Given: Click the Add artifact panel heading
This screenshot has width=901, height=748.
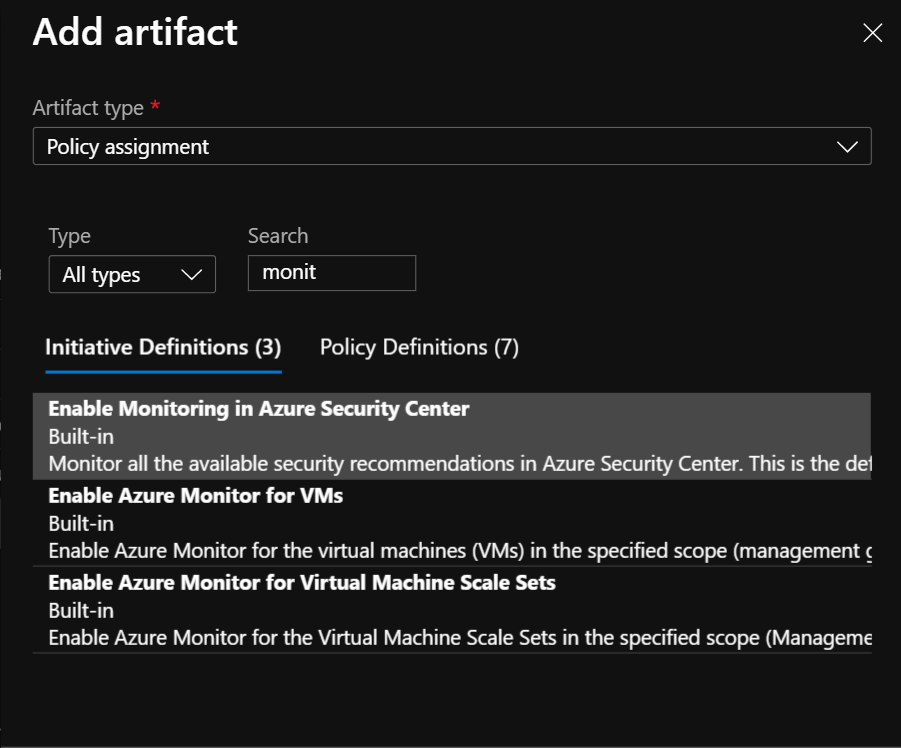Looking at the screenshot, I should (135, 32).
